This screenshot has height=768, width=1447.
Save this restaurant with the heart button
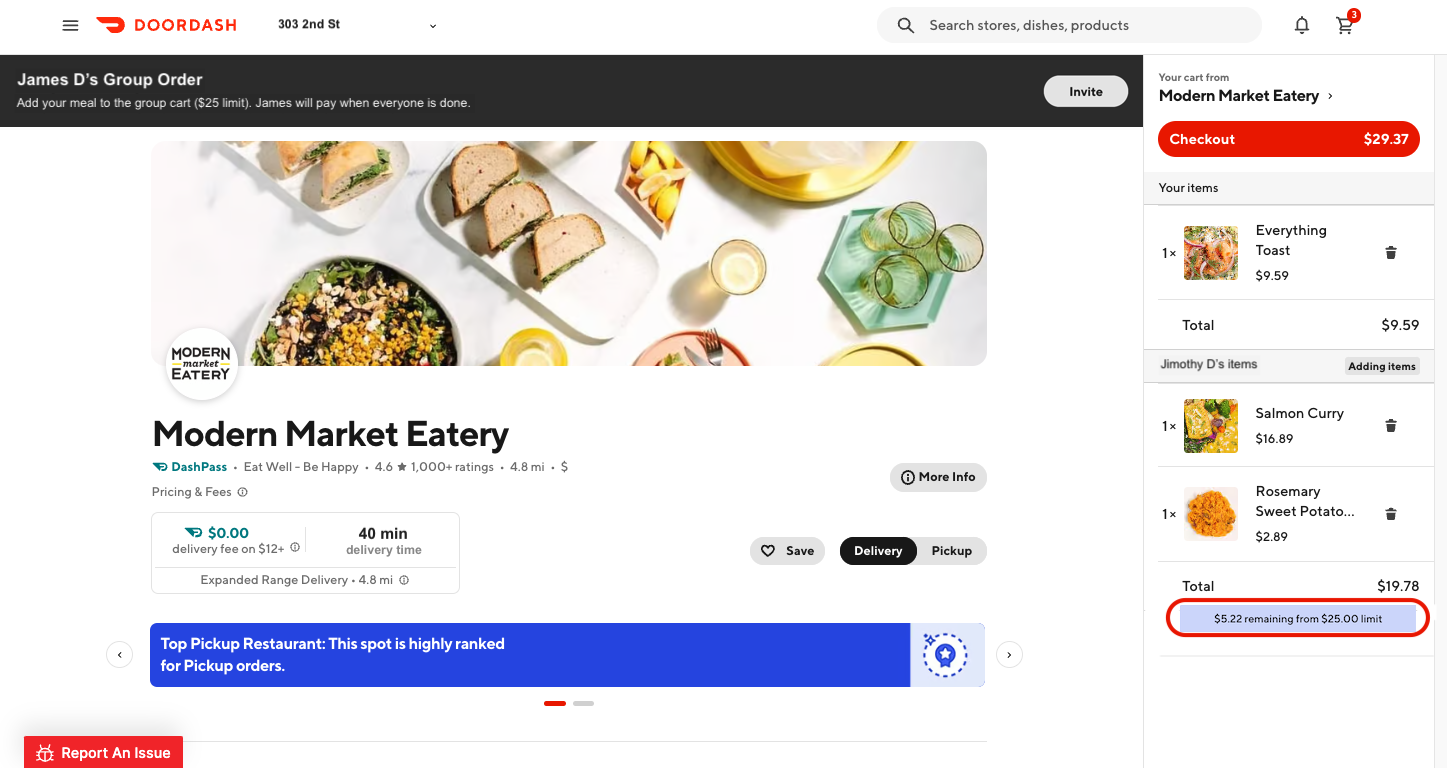(787, 551)
